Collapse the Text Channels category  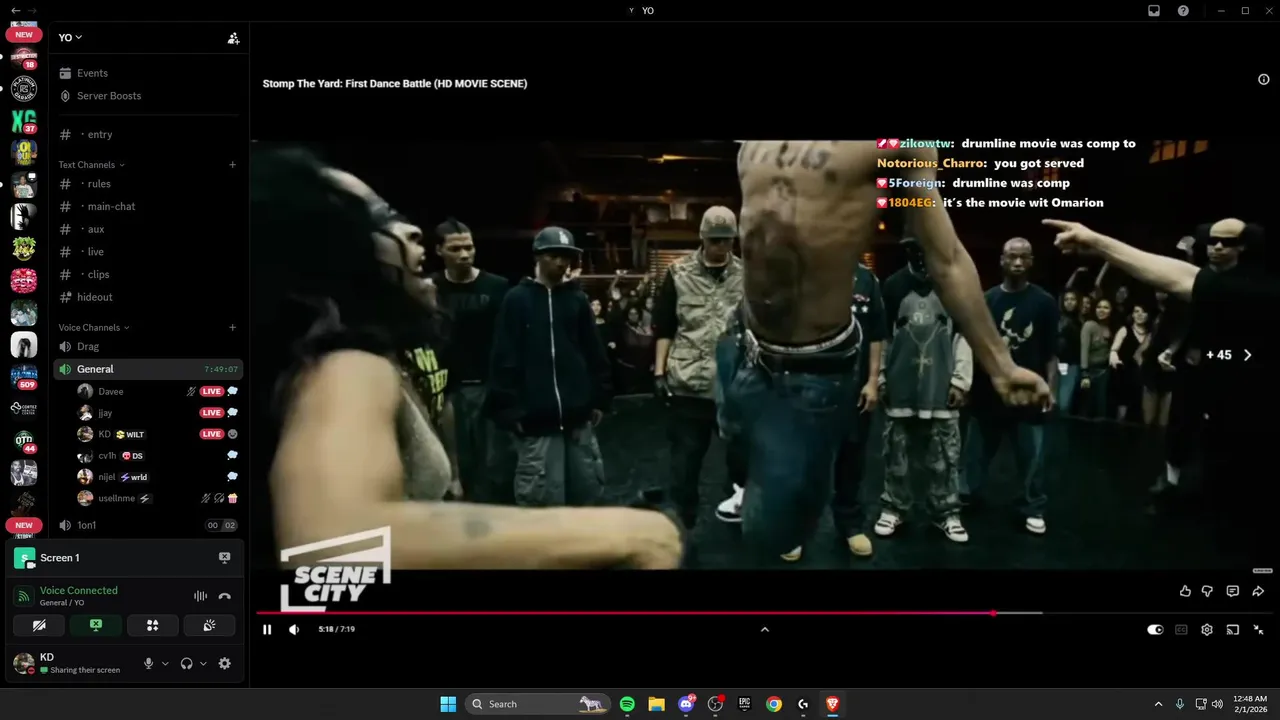click(91, 165)
